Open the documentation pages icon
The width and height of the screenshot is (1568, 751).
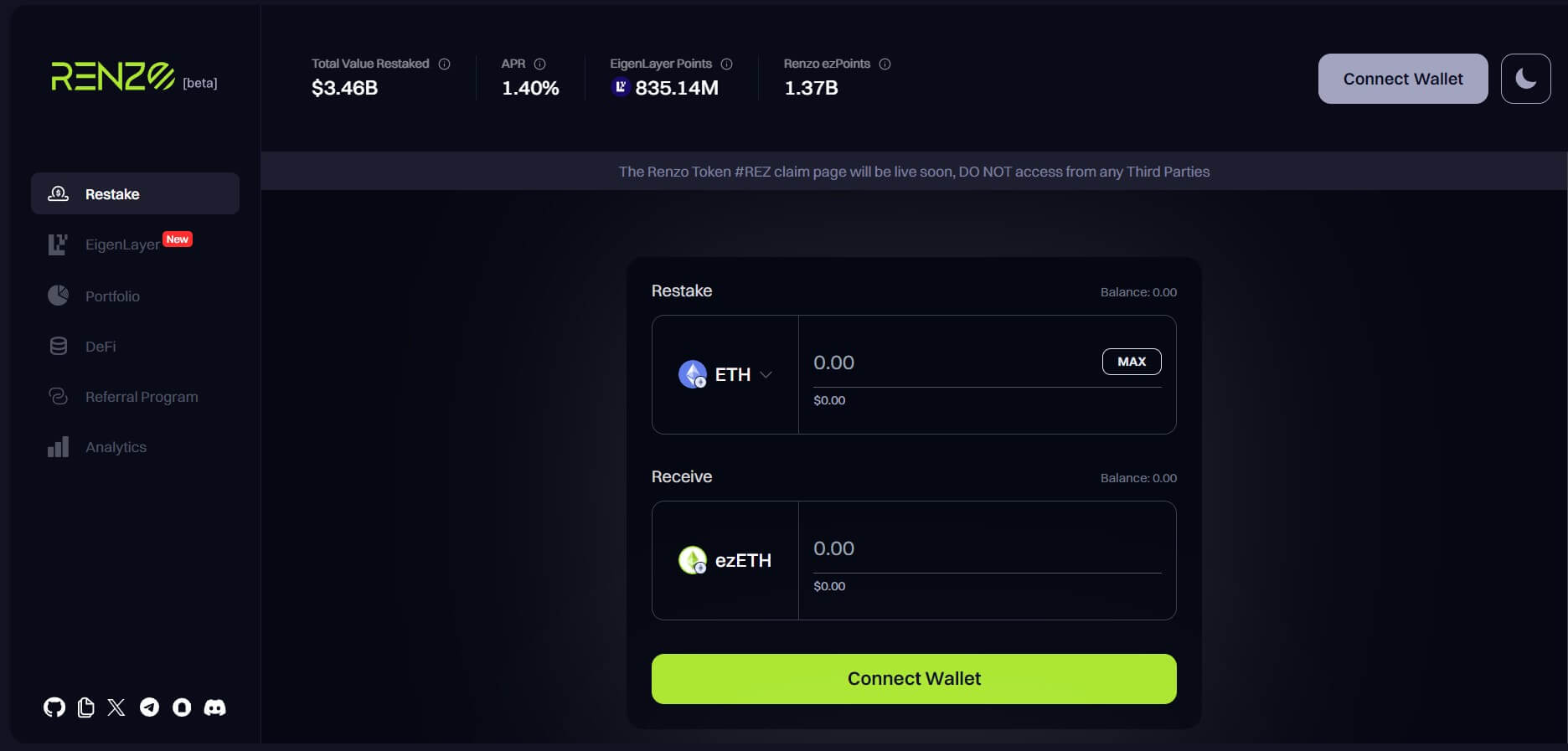click(85, 707)
